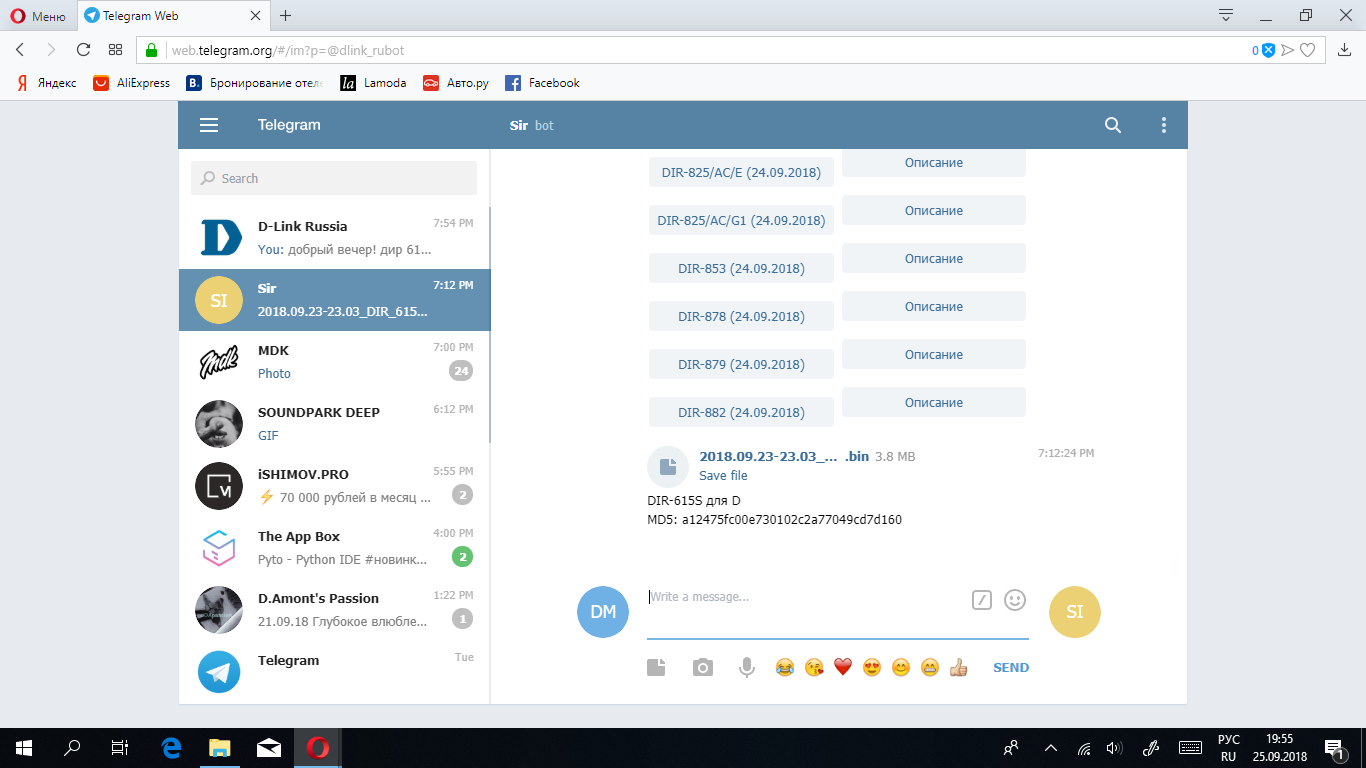This screenshot has height=768, width=1366.
Task: Open Яндекс bookmark
Action: [46, 83]
